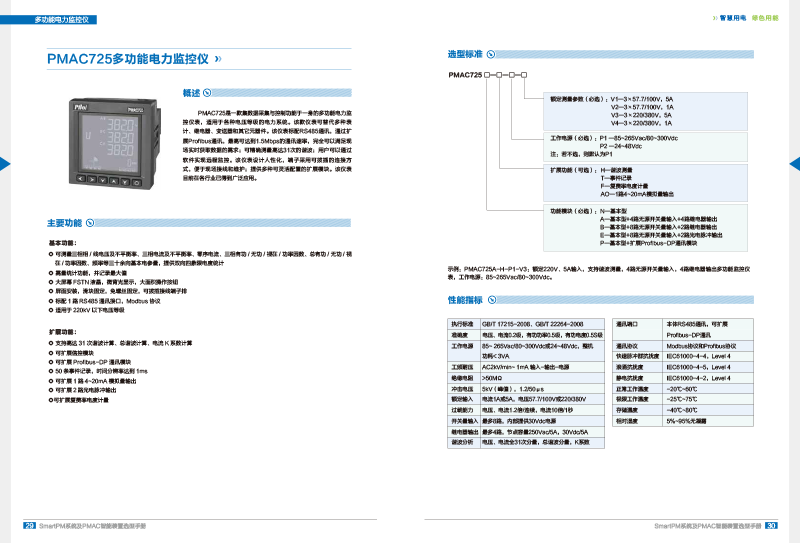The height and width of the screenshot is (543, 800).
Task: Click the circular icon beside the overview heading
Action: [x=207, y=93]
